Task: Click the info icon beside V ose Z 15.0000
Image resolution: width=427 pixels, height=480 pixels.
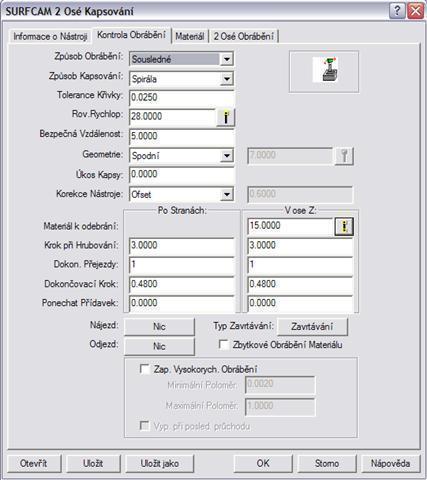Action: (344, 227)
